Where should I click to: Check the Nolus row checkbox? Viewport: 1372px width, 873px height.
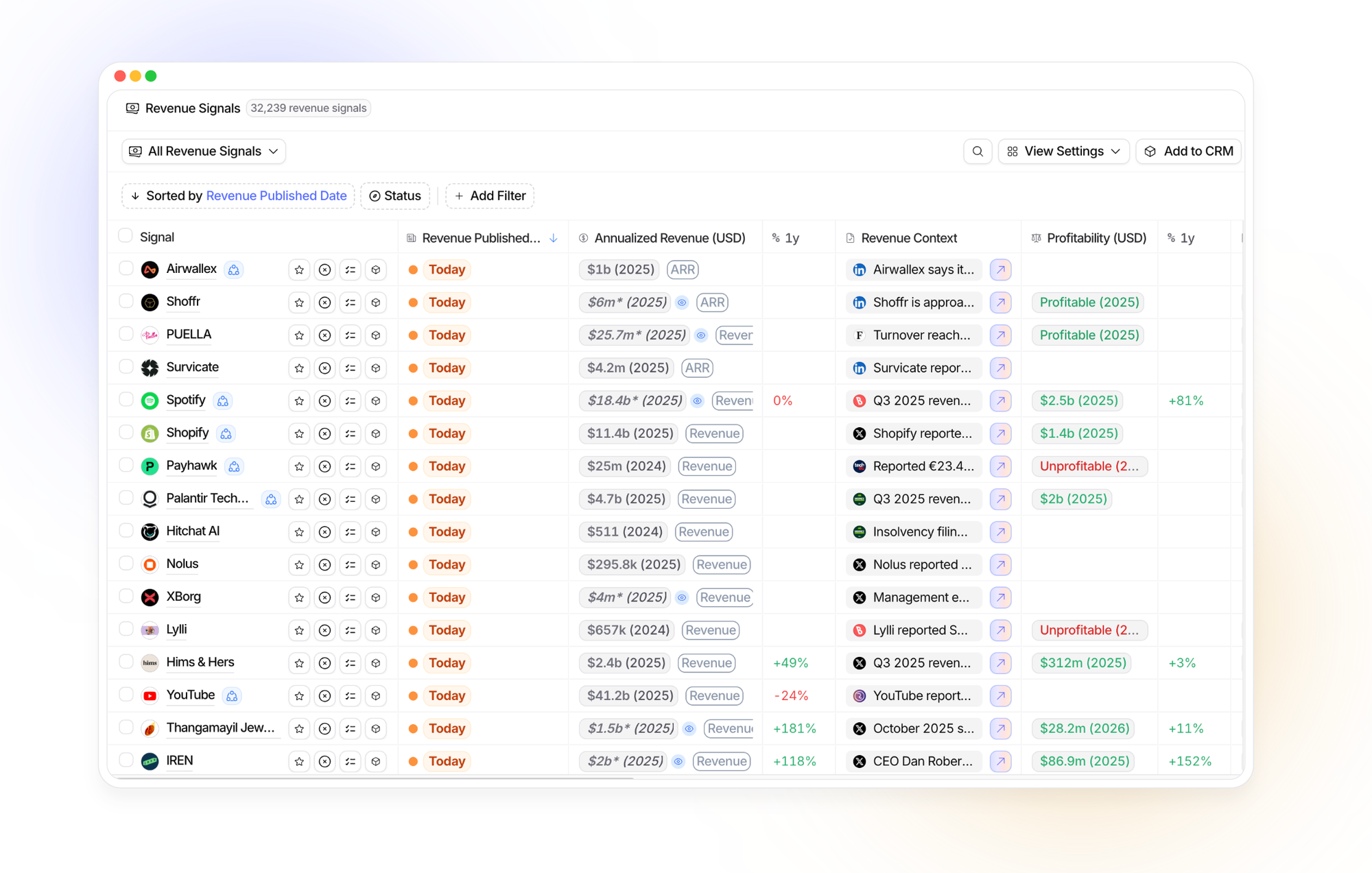click(x=126, y=564)
